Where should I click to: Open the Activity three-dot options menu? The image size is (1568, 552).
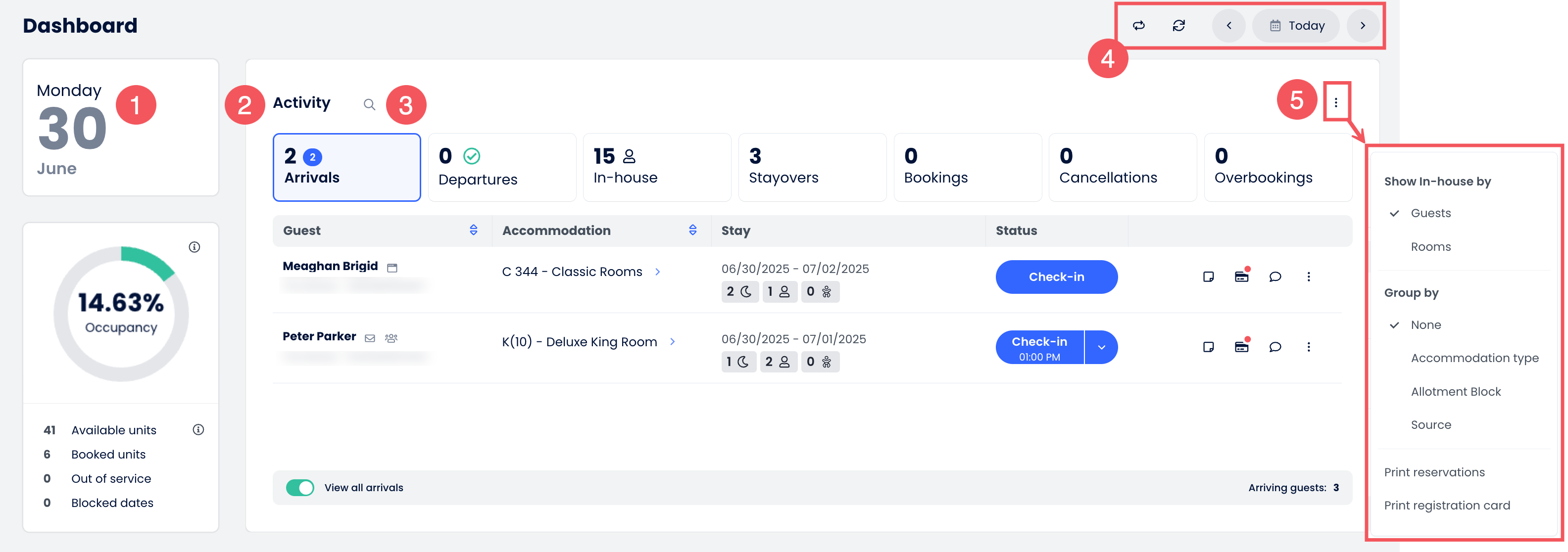coord(1335,102)
